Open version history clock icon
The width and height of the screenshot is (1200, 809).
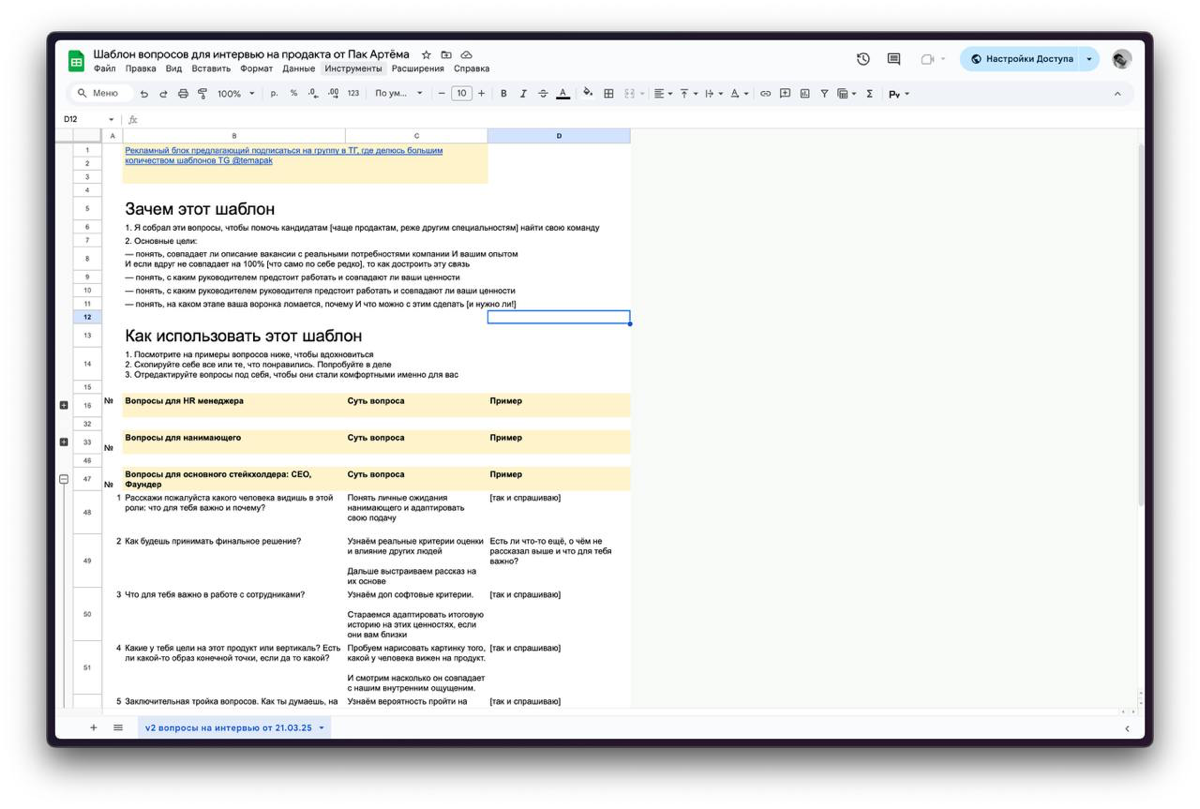(863, 59)
